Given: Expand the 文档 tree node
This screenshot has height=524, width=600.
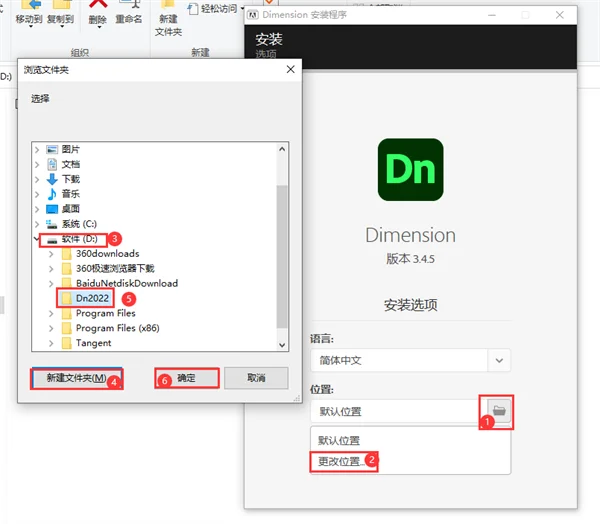Looking at the screenshot, I should (37, 165).
